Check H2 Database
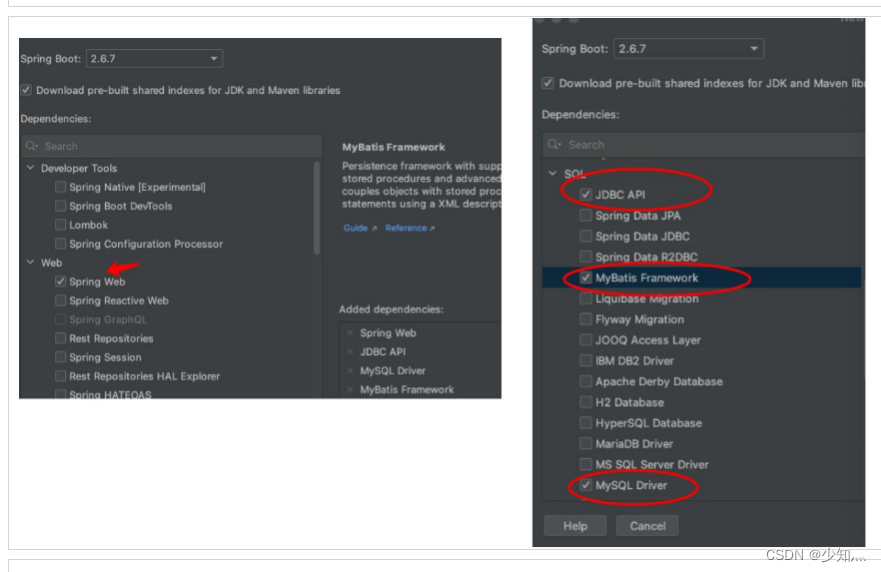 tap(585, 402)
